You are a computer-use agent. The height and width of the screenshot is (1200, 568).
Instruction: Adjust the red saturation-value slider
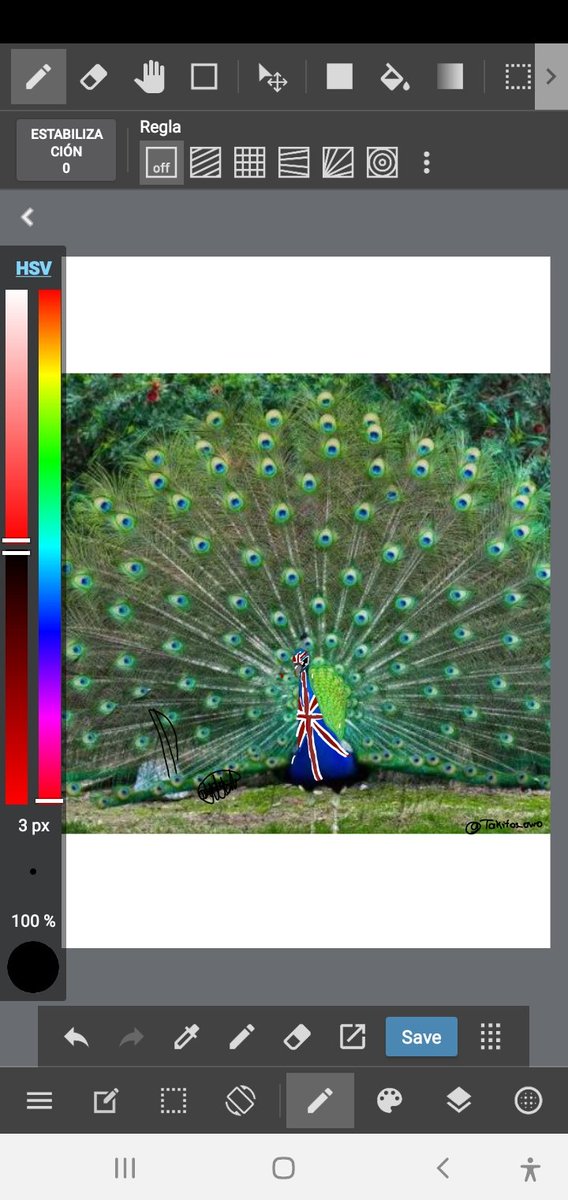coord(17,547)
